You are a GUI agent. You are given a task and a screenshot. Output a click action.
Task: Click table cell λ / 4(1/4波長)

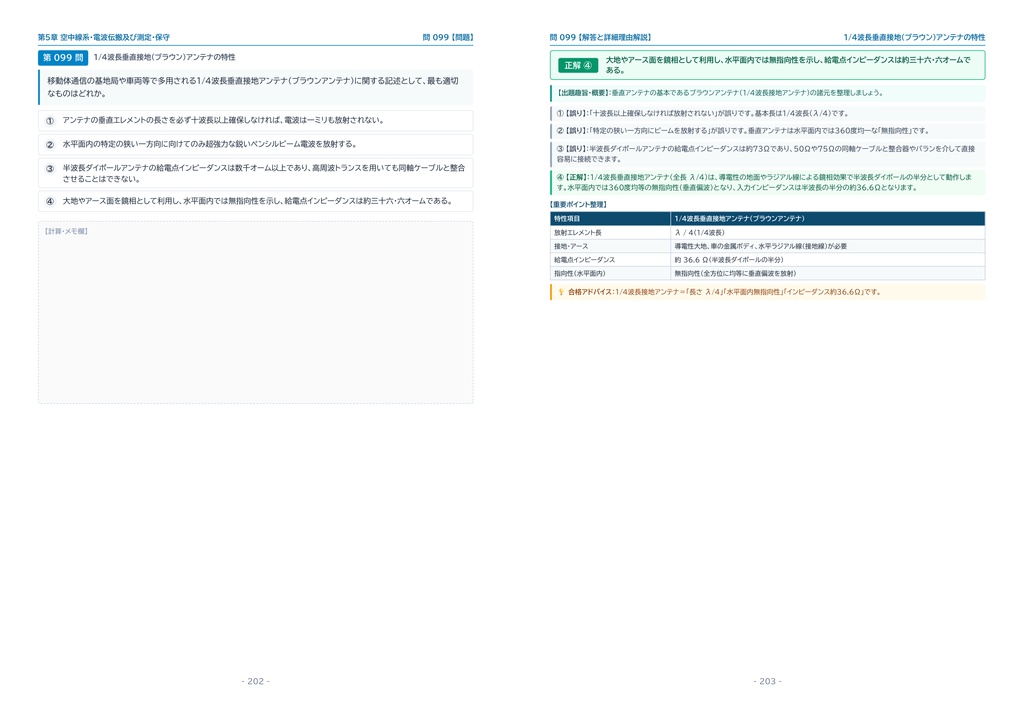[x=827, y=232]
